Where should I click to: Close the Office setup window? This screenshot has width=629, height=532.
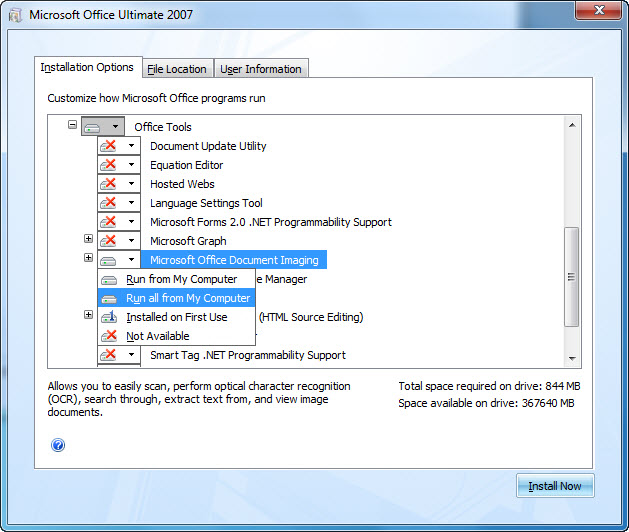(599, 10)
